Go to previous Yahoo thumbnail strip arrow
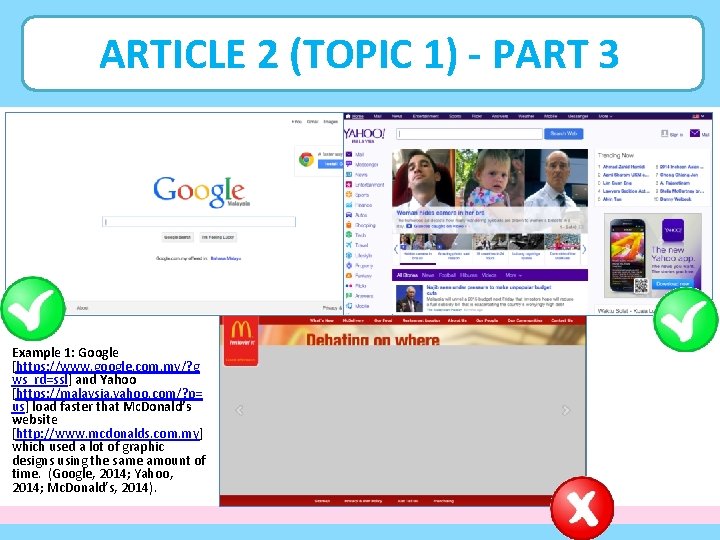Viewport: 720px width, 540px height. (396, 250)
